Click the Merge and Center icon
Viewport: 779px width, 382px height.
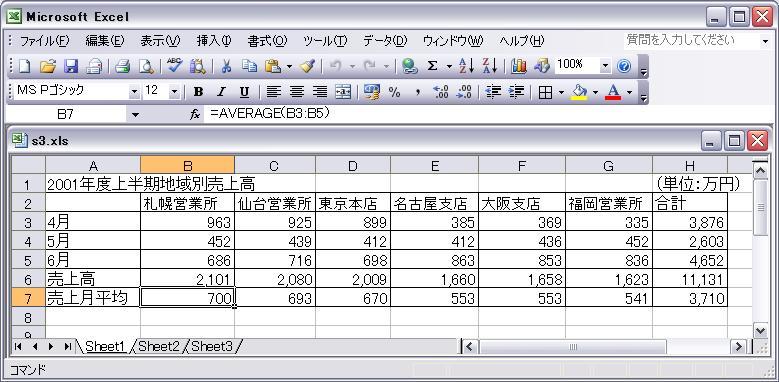pos(343,92)
